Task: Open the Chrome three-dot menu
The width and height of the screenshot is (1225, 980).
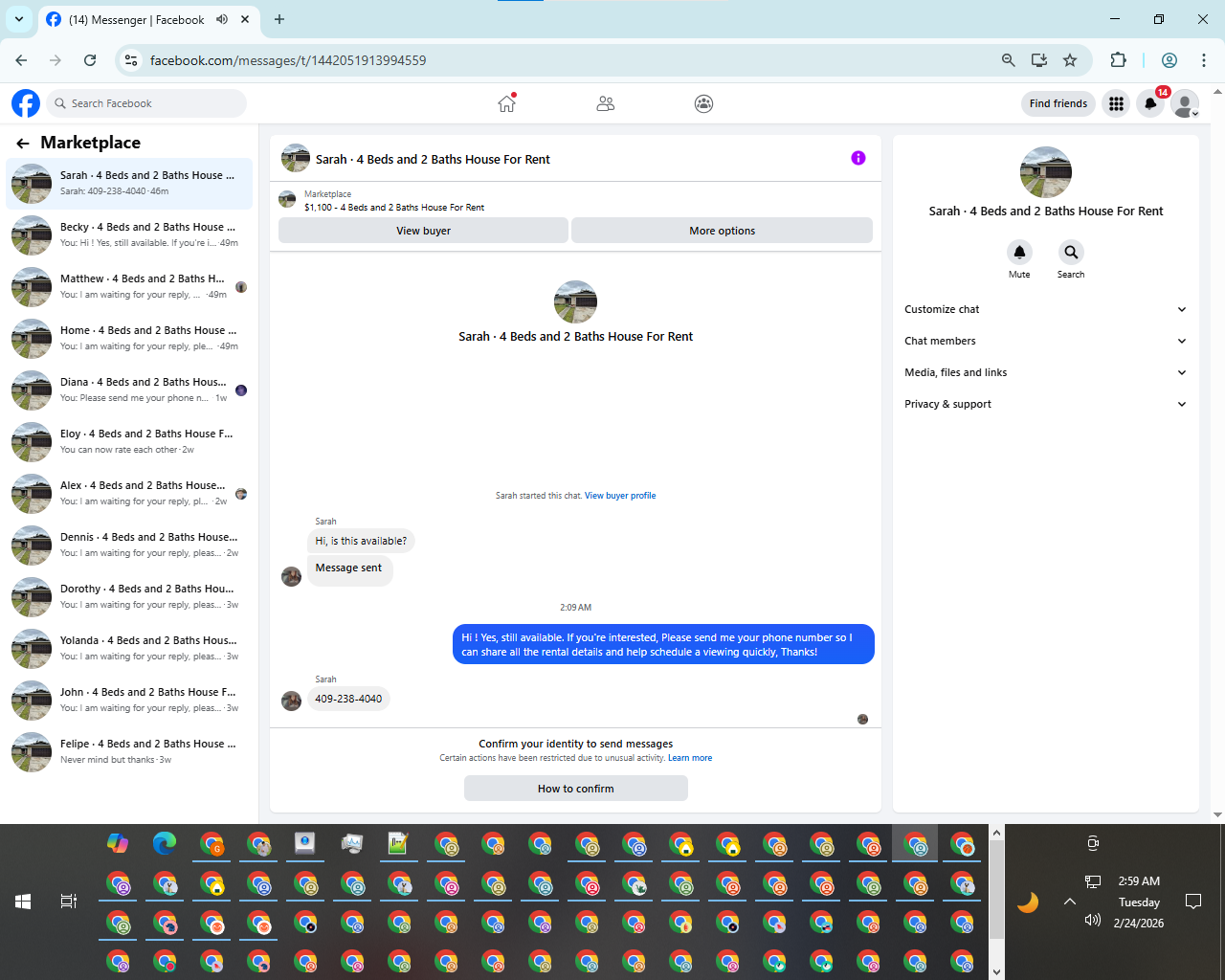Action: (1204, 60)
